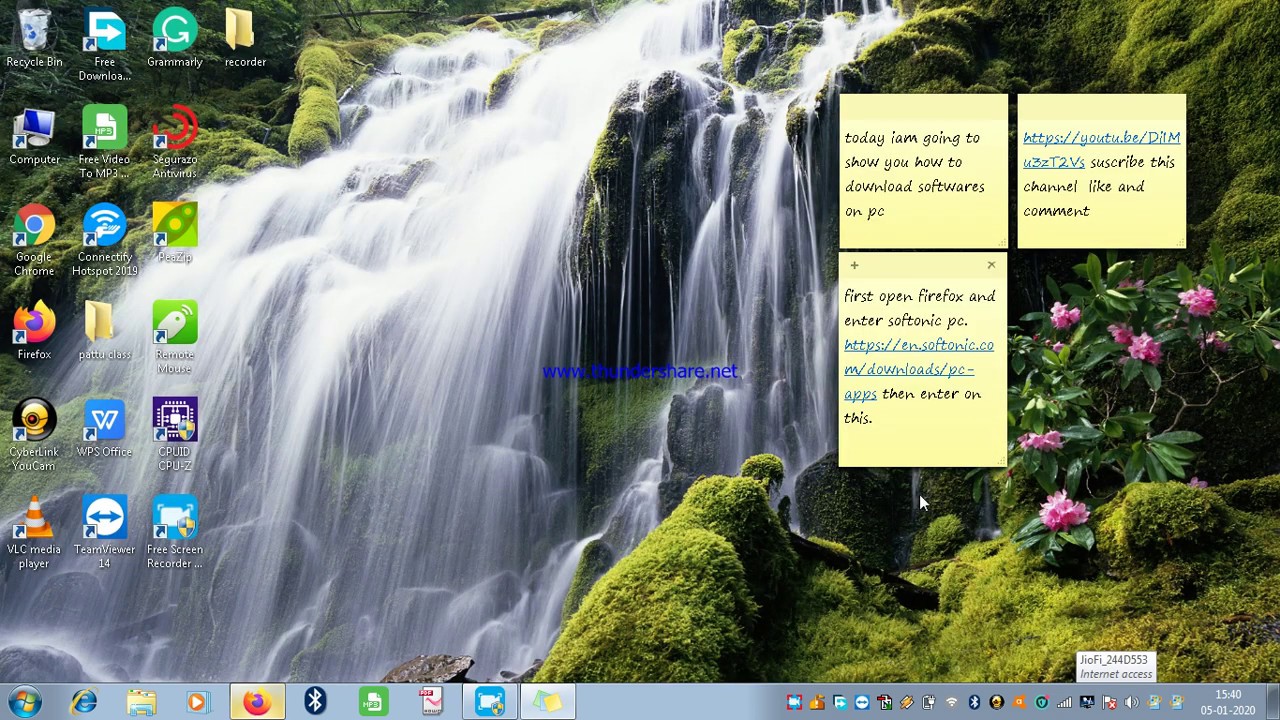1280x720 pixels.
Task: Open the green MP3 converter taskbar icon
Action: (373, 702)
